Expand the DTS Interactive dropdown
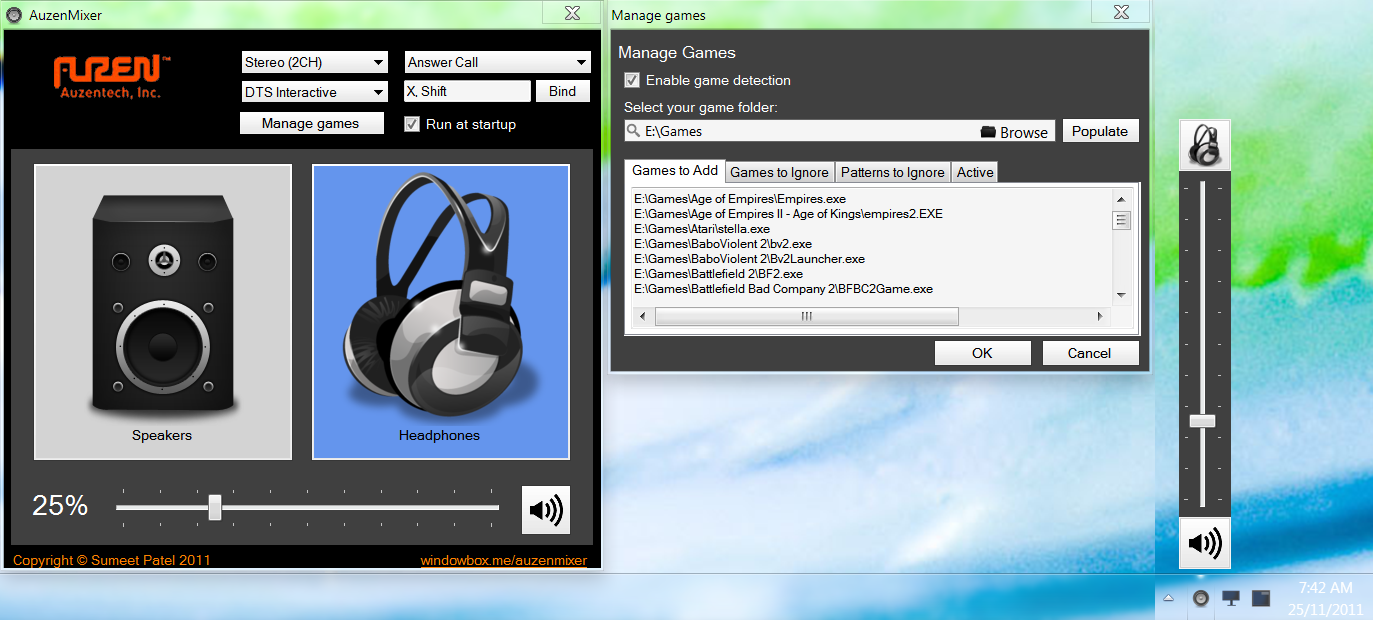This screenshot has width=1373, height=620. coord(314,92)
